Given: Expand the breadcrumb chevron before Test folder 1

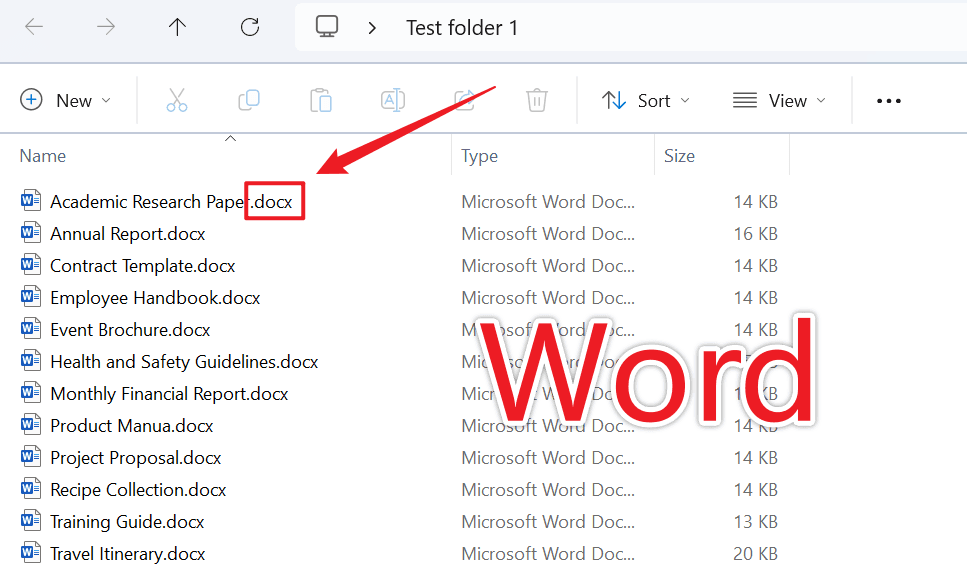Looking at the screenshot, I should pyautogui.click(x=372, y=28).
